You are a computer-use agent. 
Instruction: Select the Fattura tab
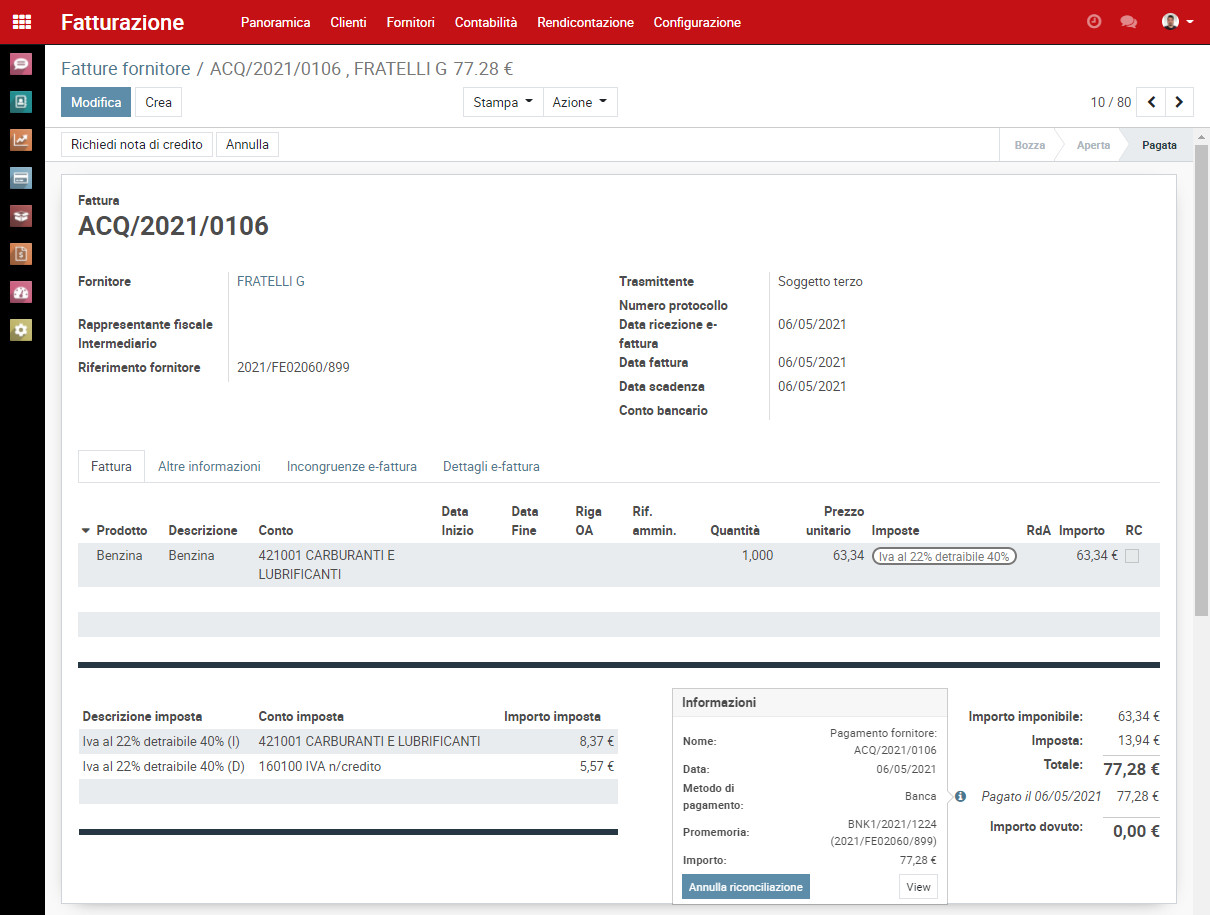coord(111,466)
